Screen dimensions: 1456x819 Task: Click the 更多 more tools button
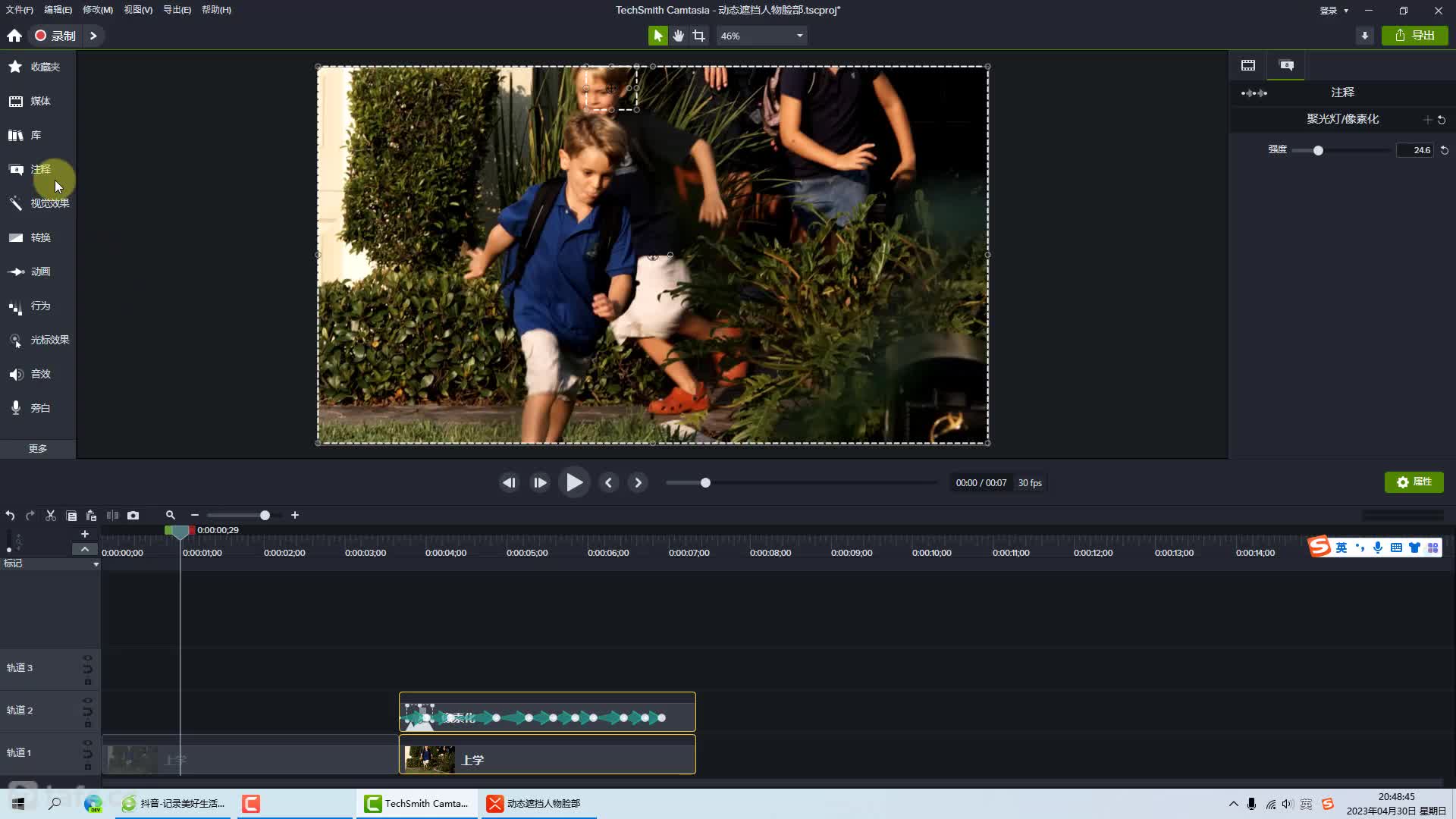pyautogui.click(x=38, y=449)
